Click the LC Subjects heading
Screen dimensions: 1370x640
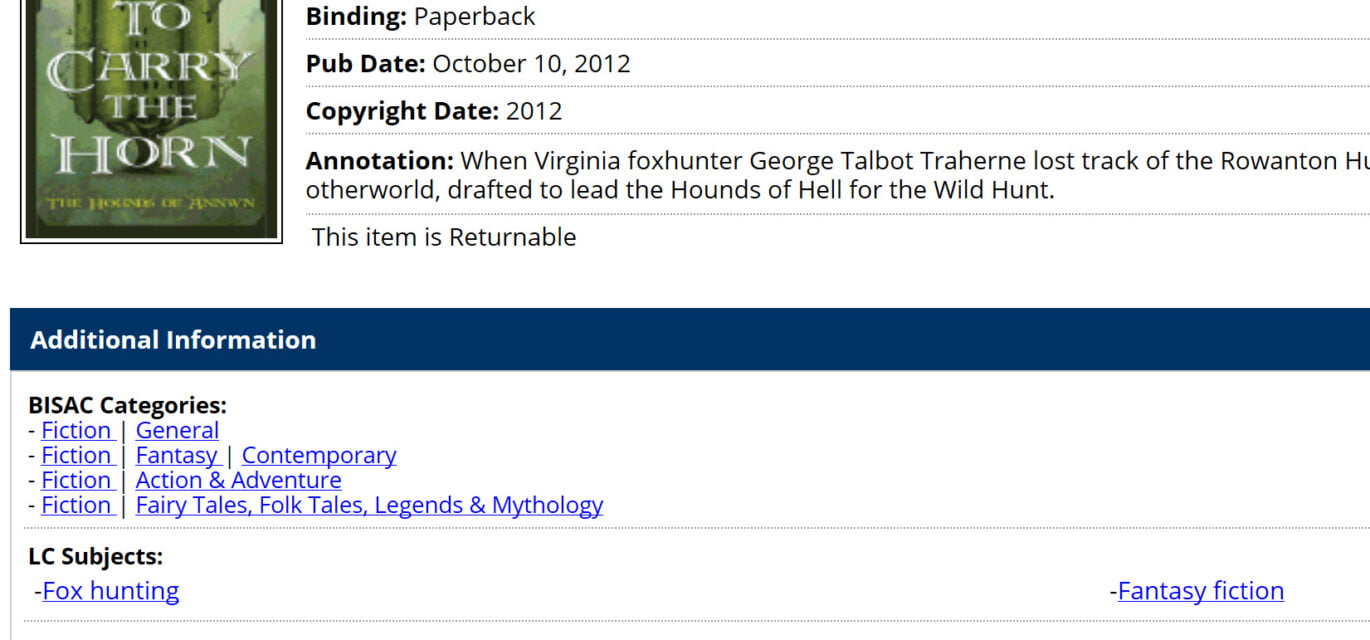(x=95, y=557)
